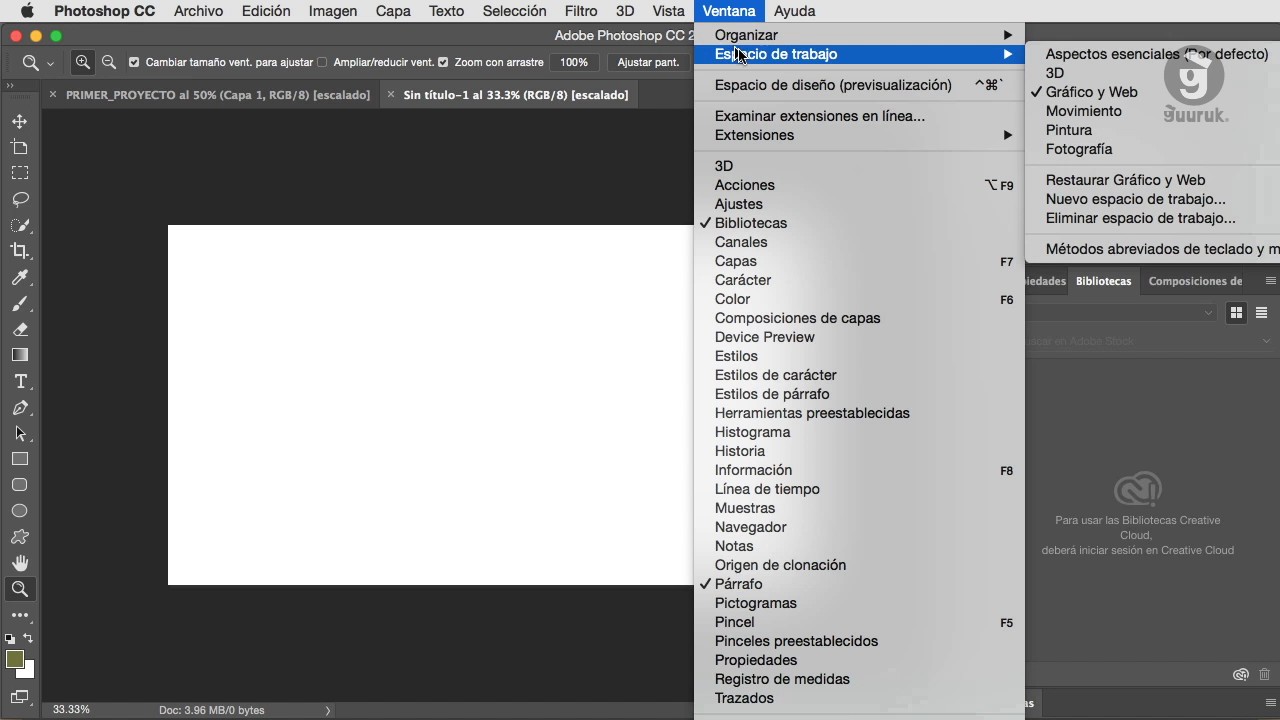Click the Zoom In mode icon
Screen dimensions: 1280x720
83,62
